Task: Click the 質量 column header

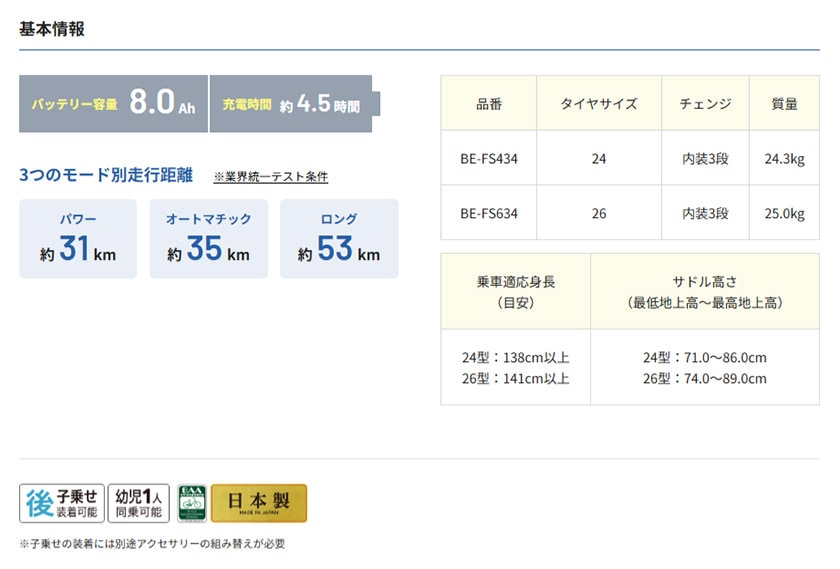Action: click(x=784, y=103)
